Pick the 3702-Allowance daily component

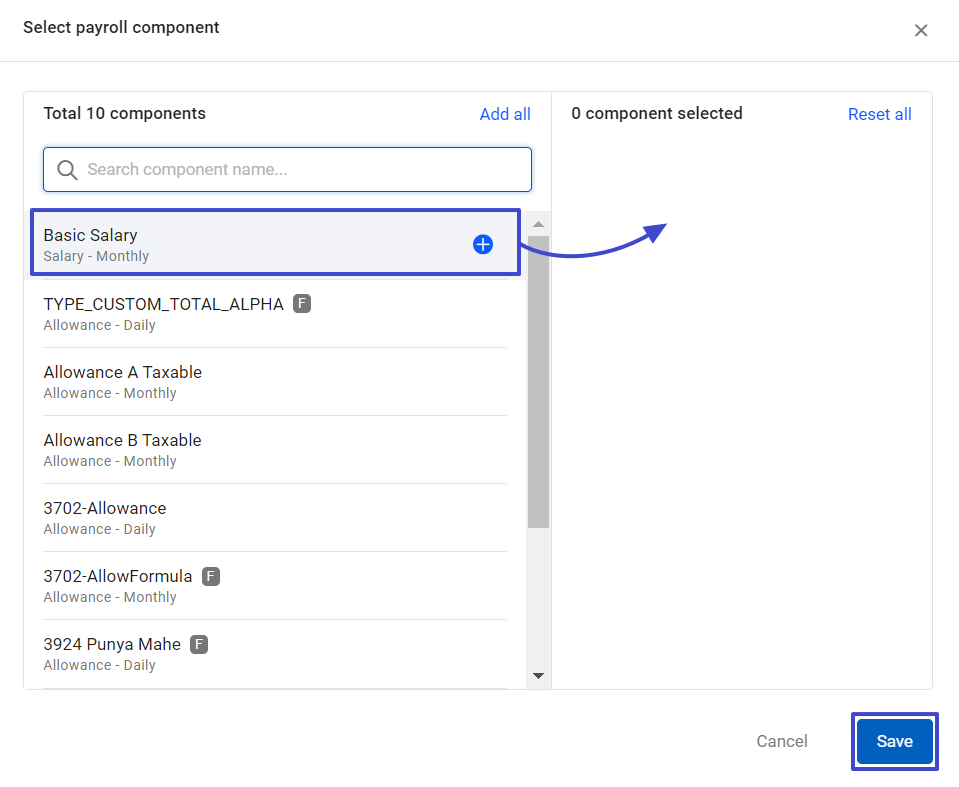(x=275, y=517)
